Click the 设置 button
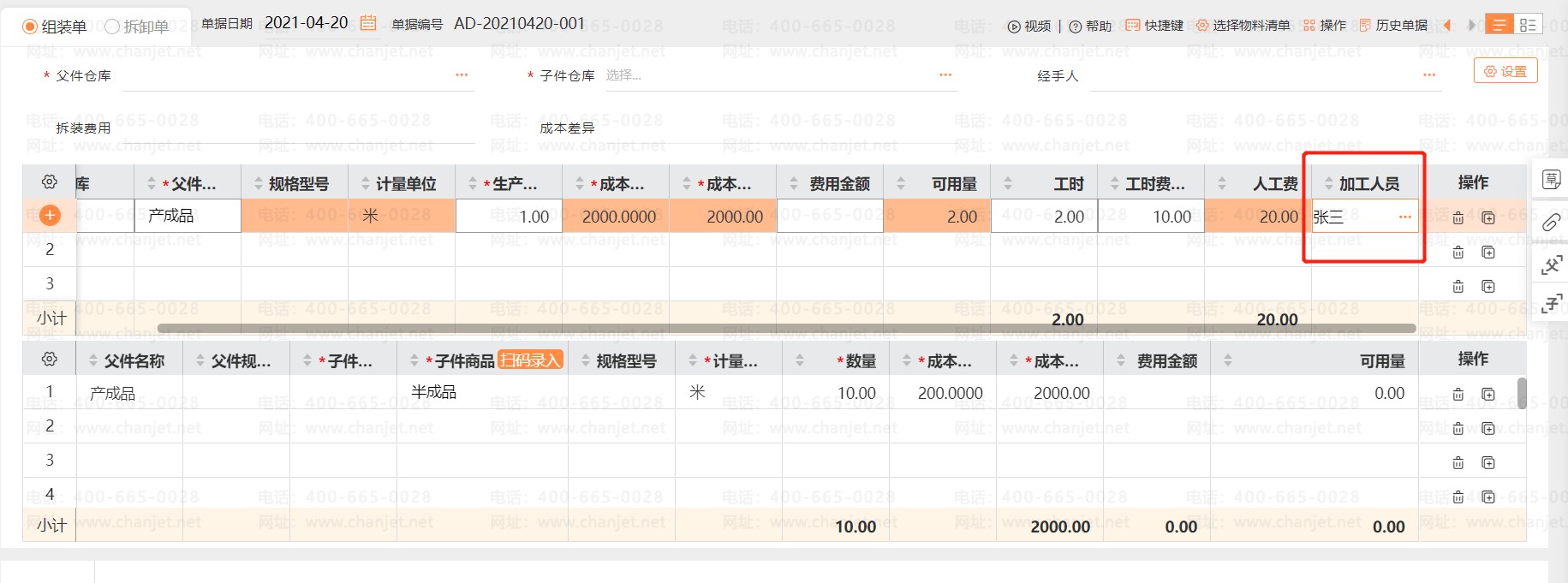The height and width of the screenshot is (583, 1568). pos(1505,71)
